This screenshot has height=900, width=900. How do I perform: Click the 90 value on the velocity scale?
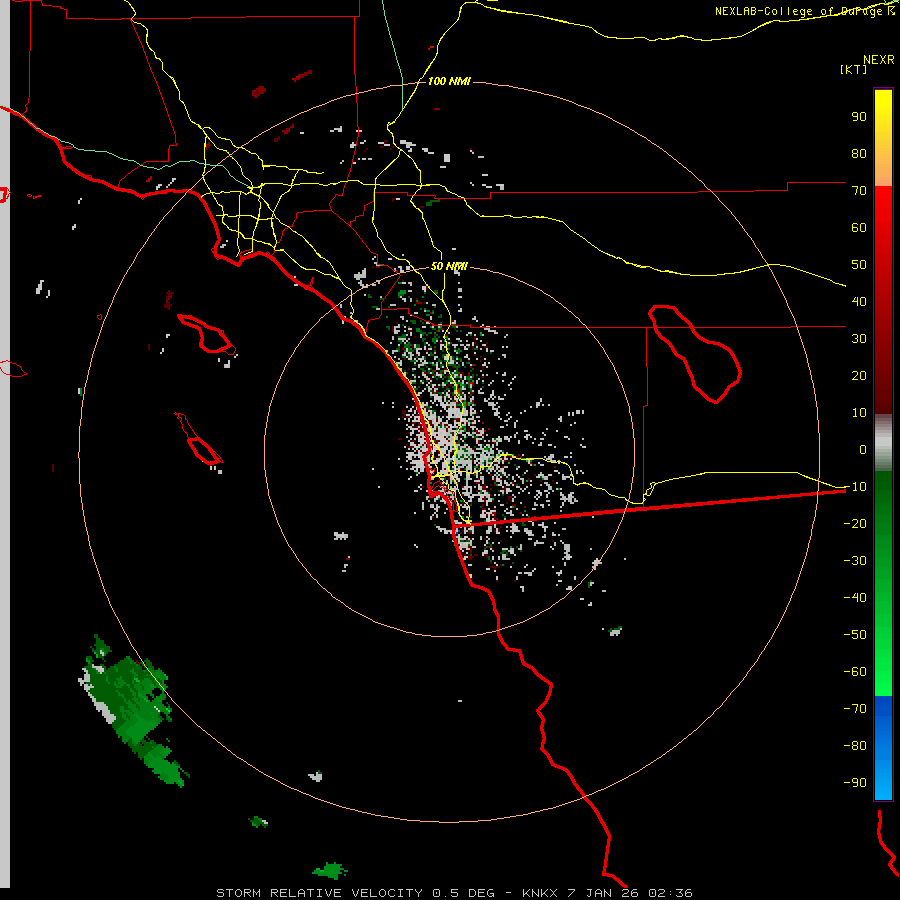[859, 117]
